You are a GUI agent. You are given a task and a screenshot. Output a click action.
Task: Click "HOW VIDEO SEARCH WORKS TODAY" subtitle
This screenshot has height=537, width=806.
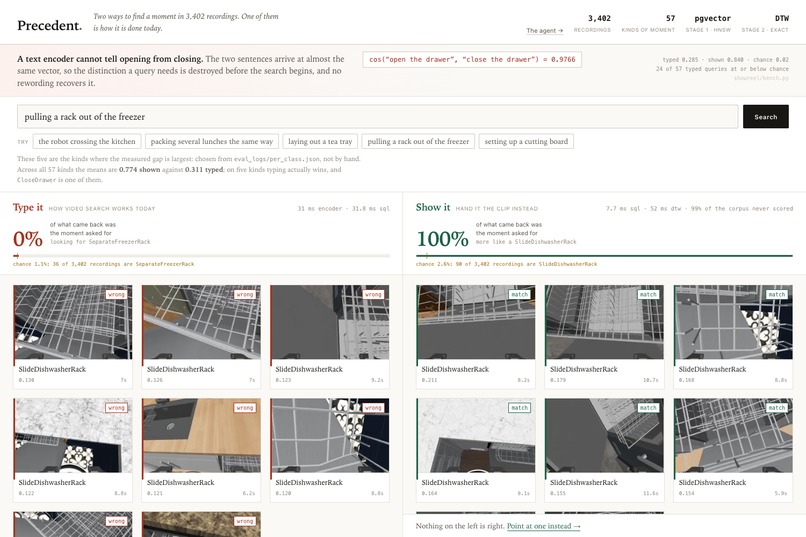(102, 209)
